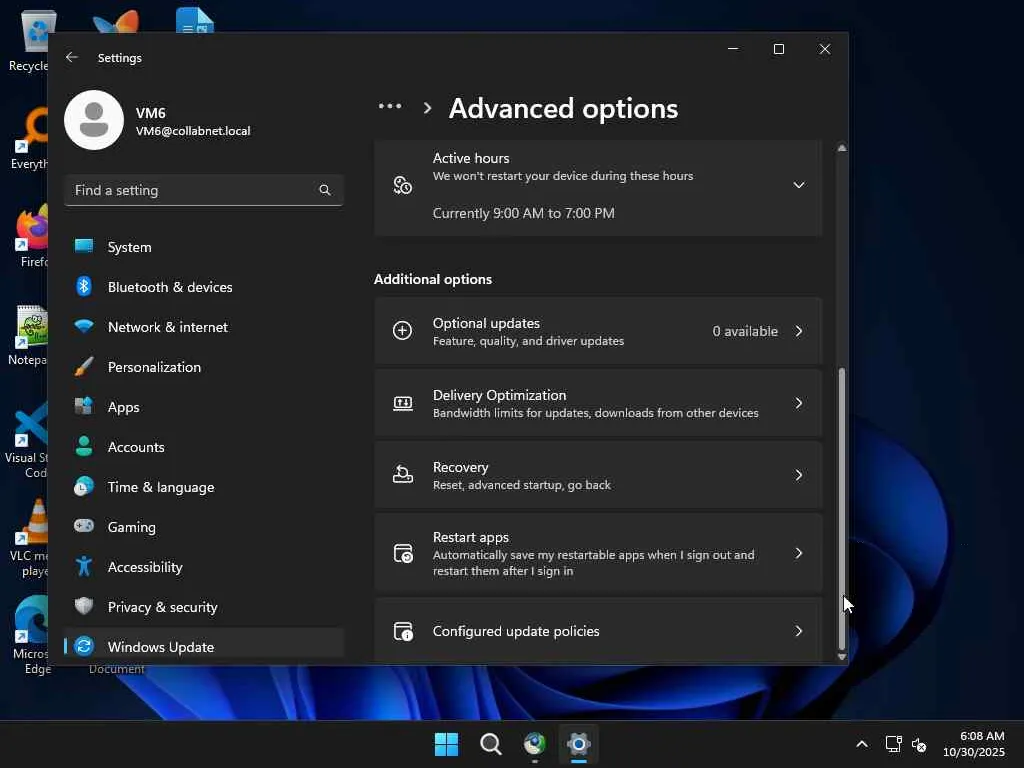Click the Privacy & security shield icon
1024x768 pixels.
click(84, 607)
